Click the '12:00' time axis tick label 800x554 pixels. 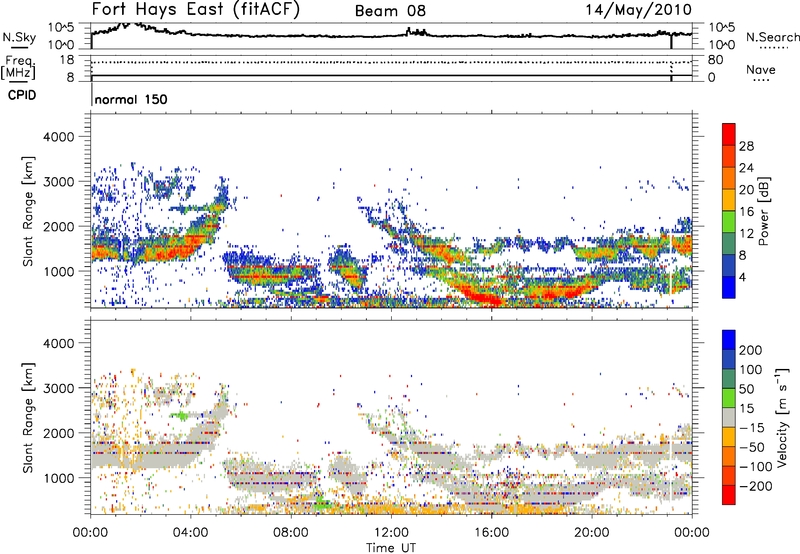pyautogui.click(x=391, y=533)
